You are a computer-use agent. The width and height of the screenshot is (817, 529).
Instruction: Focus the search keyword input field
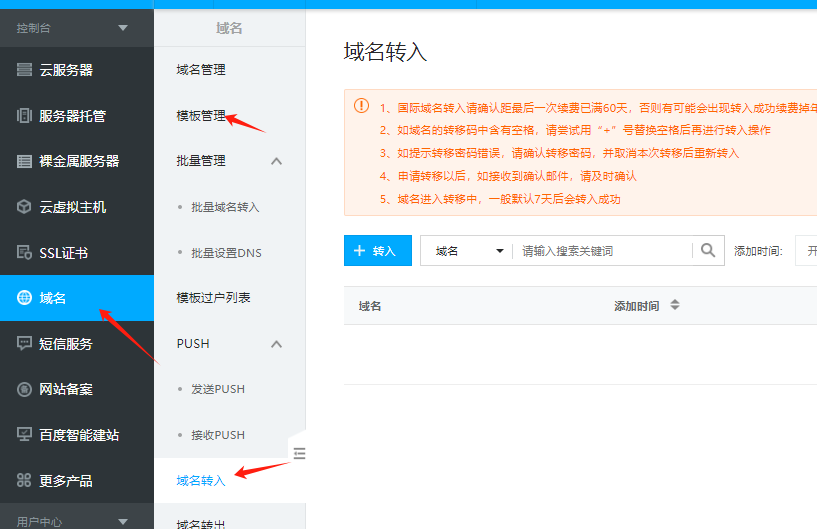click(x=602, y=251)
